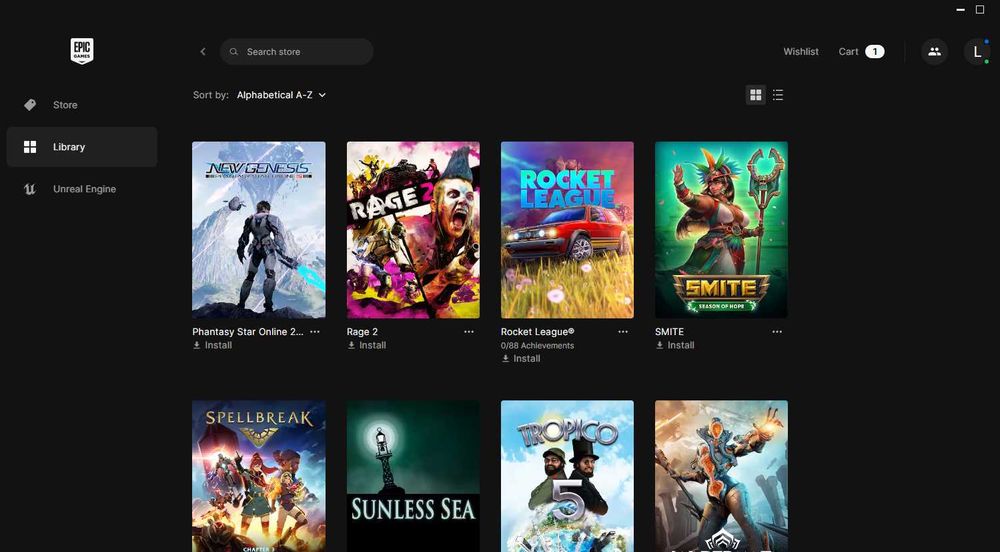Image resolution: width=1000 pixels, height=552 pixels.
Task: Minimize the launcher window
Action: coord(960,10)
